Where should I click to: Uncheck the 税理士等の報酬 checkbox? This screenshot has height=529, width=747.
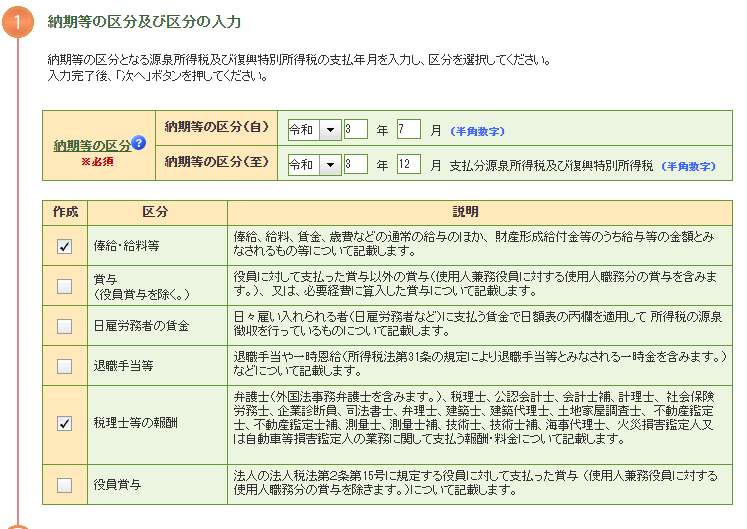point(64,424)
